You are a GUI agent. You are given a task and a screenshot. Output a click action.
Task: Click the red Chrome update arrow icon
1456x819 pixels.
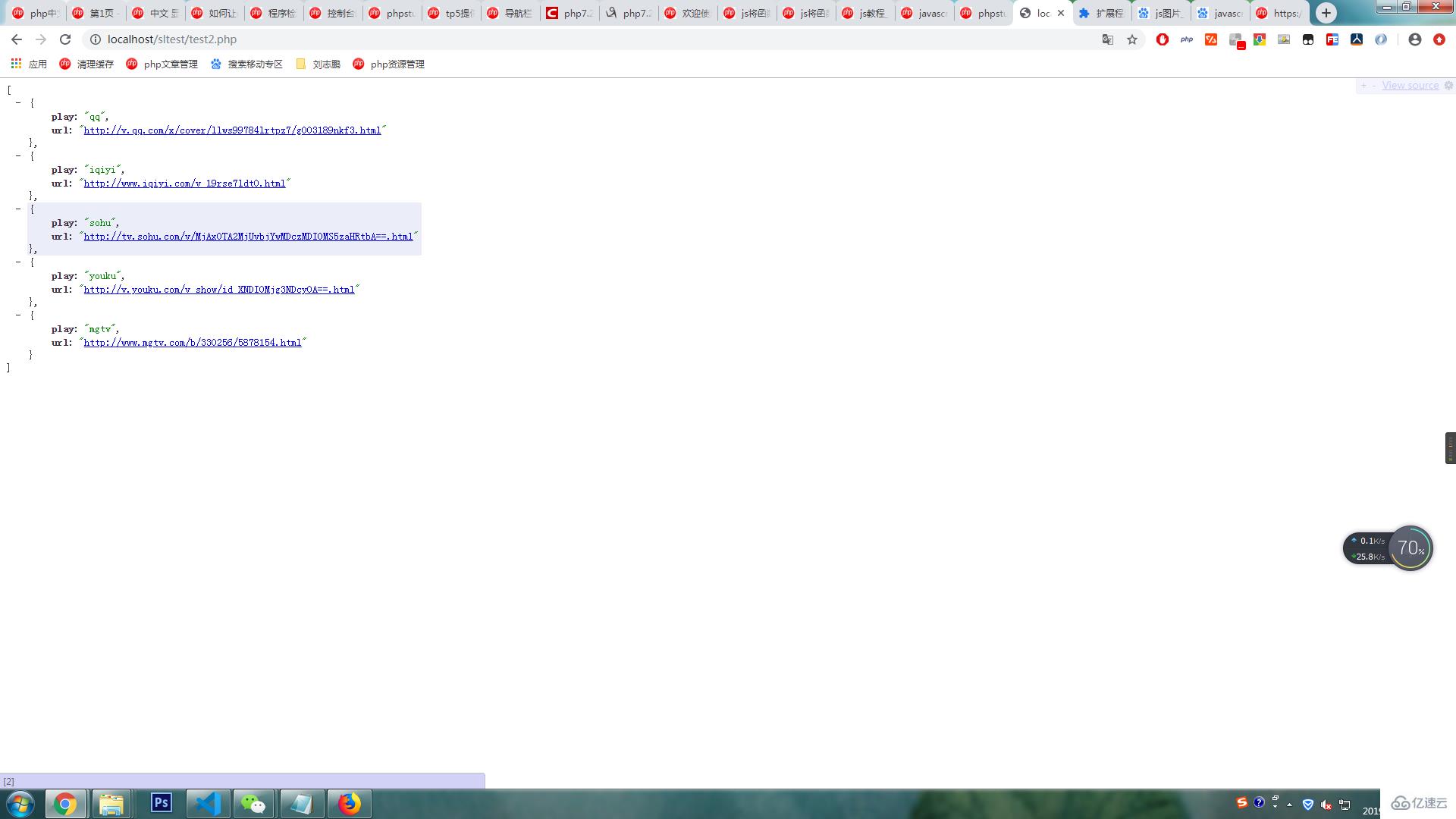pos(1439,39)
